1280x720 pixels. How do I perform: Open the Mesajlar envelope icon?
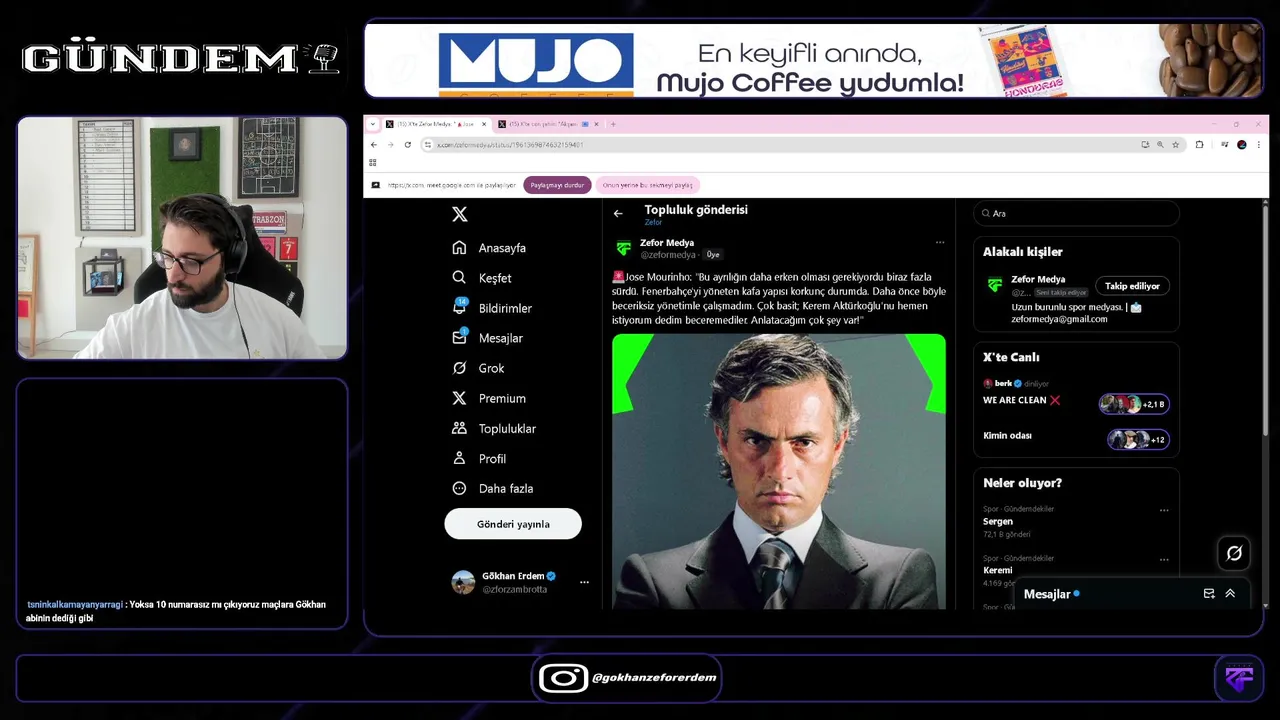[x=459, y=338]
